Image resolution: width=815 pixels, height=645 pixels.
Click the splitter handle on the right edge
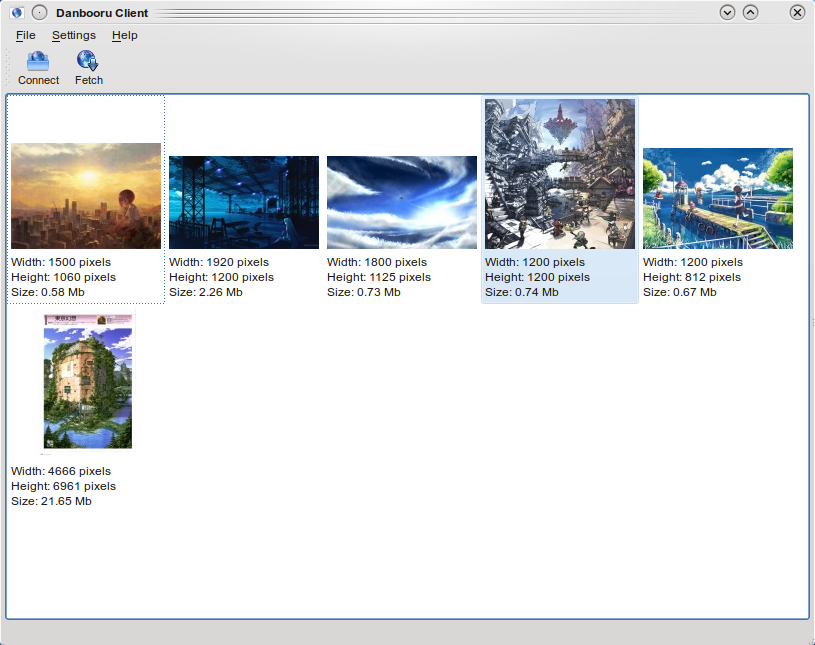coord(812,321)
